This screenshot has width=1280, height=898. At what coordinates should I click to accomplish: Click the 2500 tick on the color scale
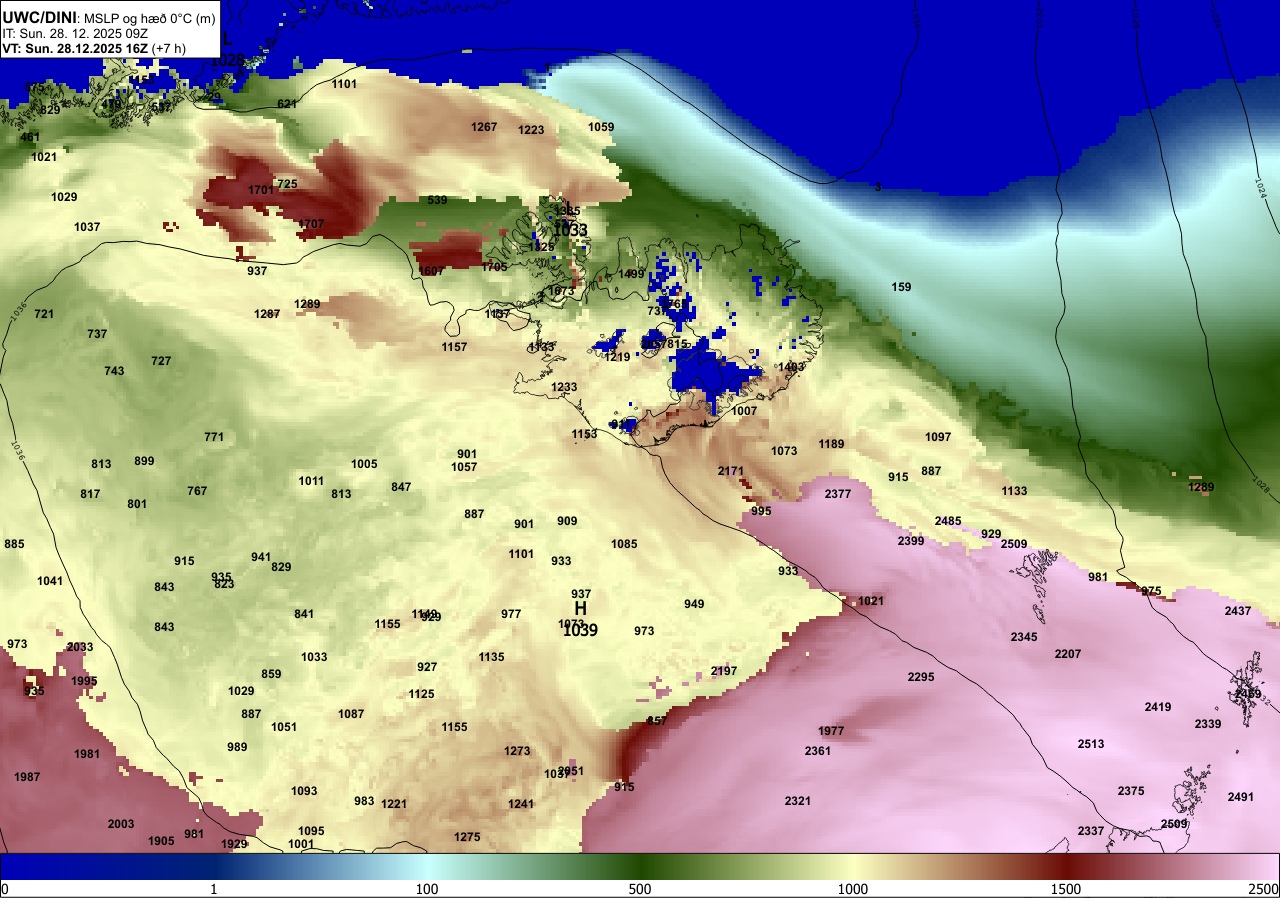[1264, 889]
